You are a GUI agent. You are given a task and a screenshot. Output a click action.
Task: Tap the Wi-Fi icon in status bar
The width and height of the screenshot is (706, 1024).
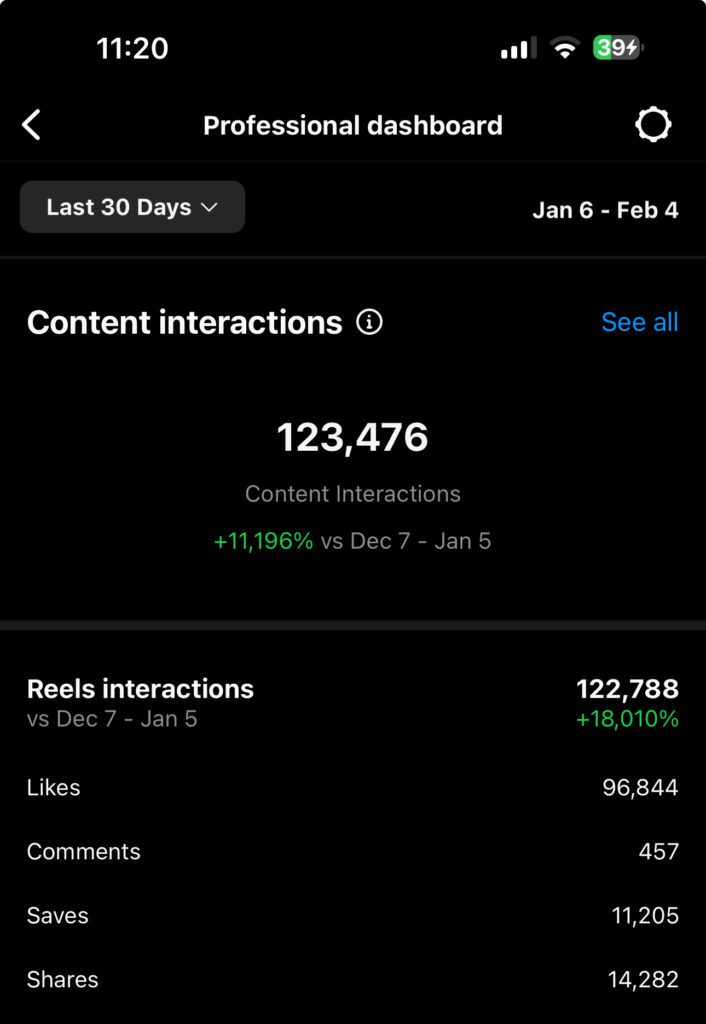coord(565,48)
